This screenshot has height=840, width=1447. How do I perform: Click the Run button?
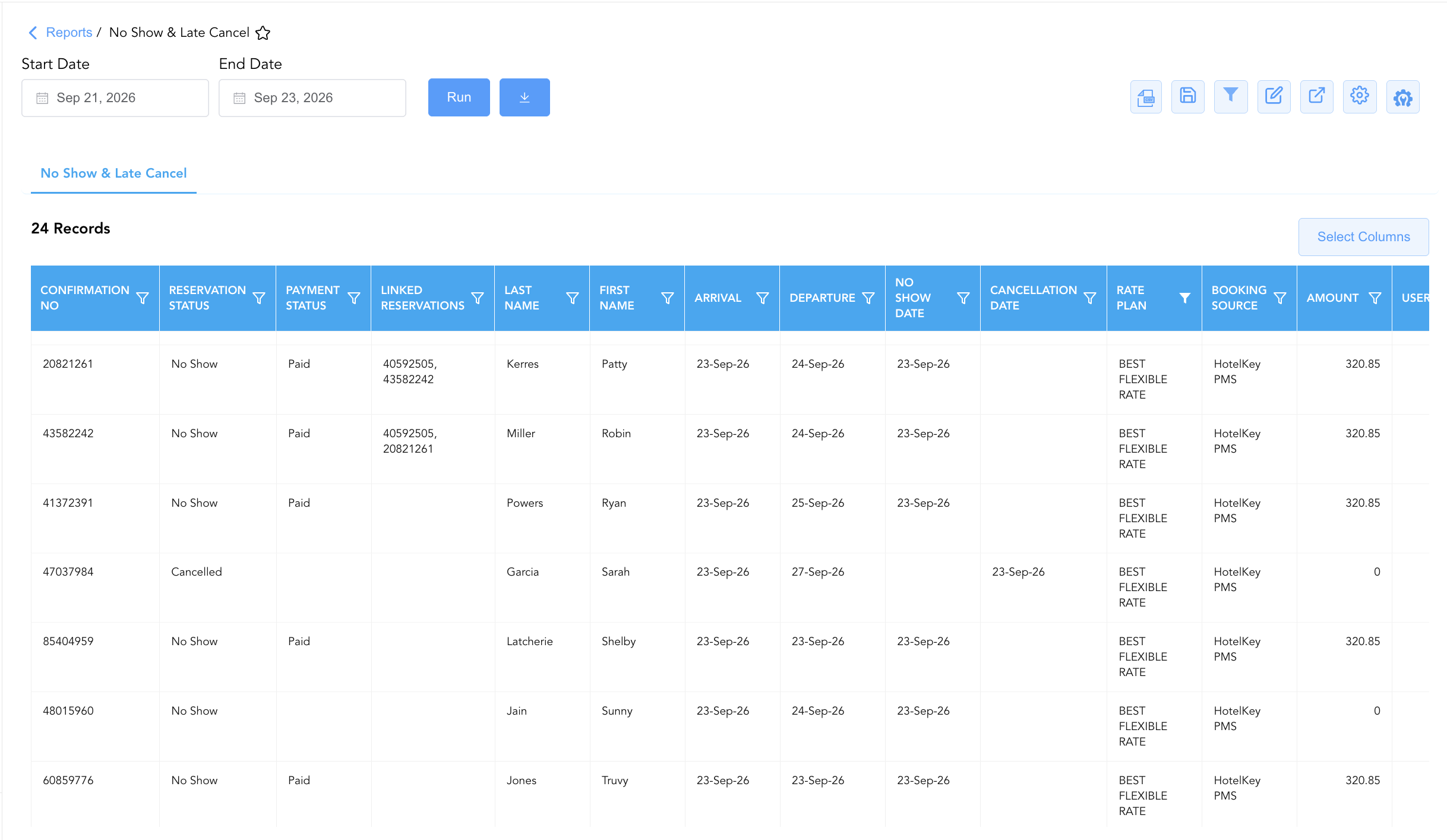(x=459, y=97)
